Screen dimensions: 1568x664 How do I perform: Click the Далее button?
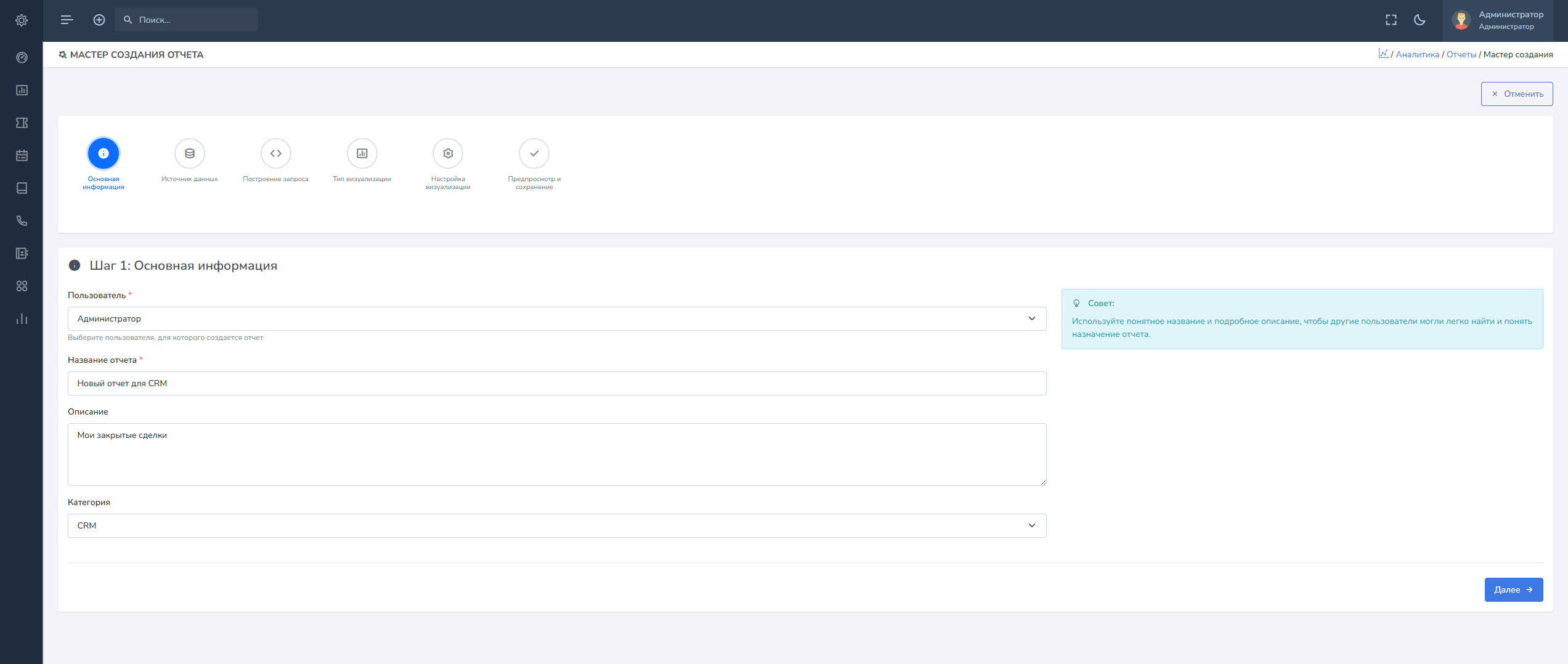[x=1513, y=589]
